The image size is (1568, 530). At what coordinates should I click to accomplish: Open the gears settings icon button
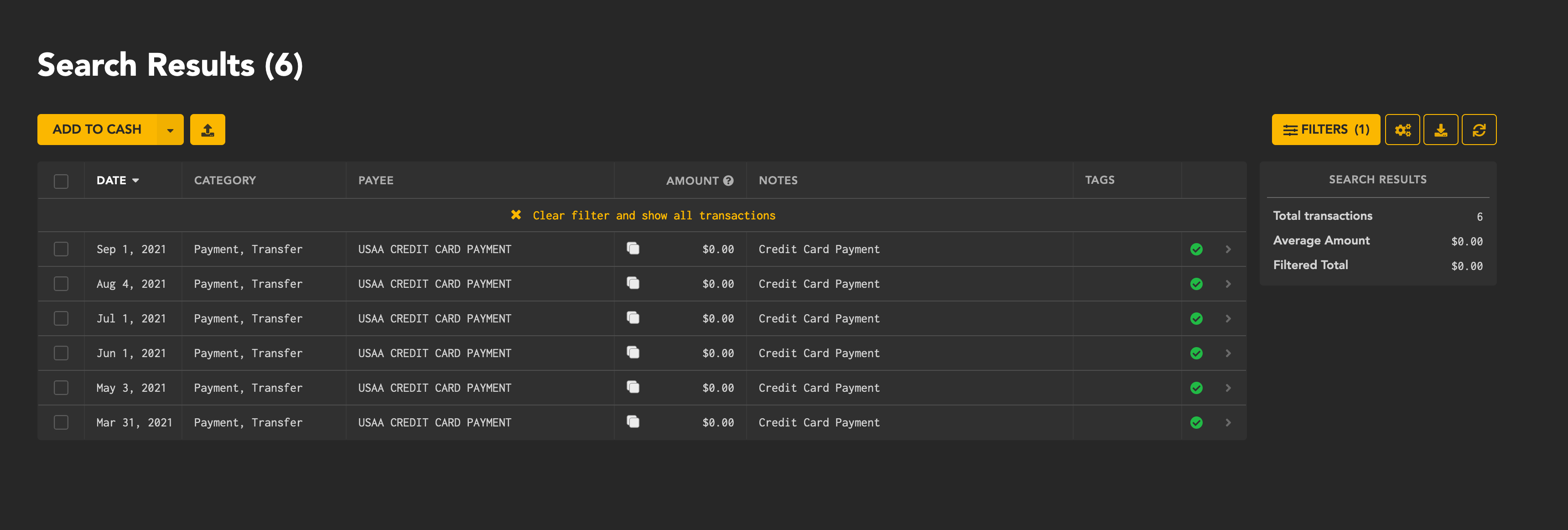(1402, 130)
